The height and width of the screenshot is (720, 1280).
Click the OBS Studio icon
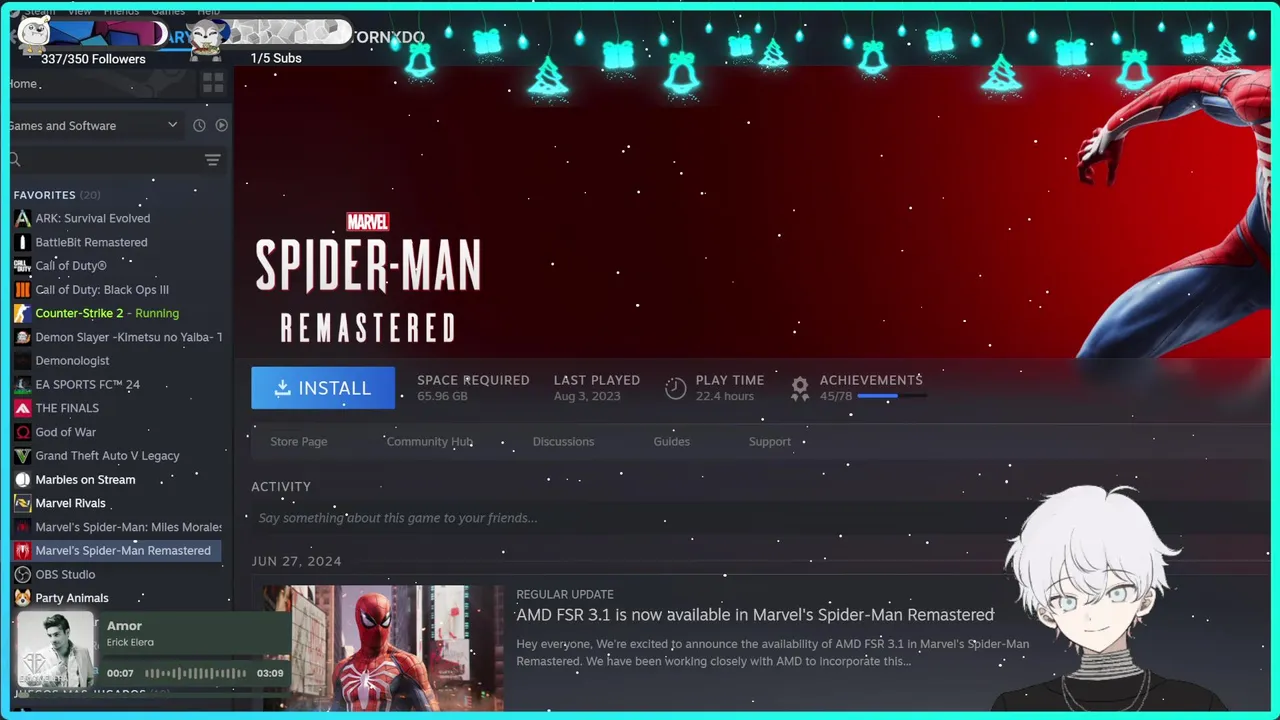coord(22,574)
